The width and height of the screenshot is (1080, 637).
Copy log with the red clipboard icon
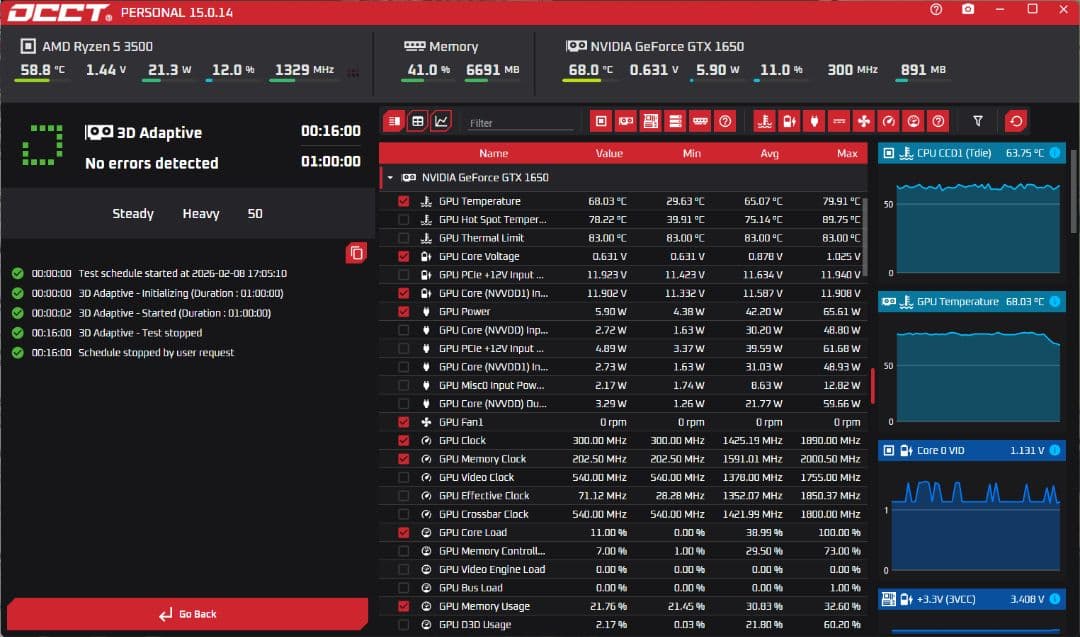(x=356, y=253)
